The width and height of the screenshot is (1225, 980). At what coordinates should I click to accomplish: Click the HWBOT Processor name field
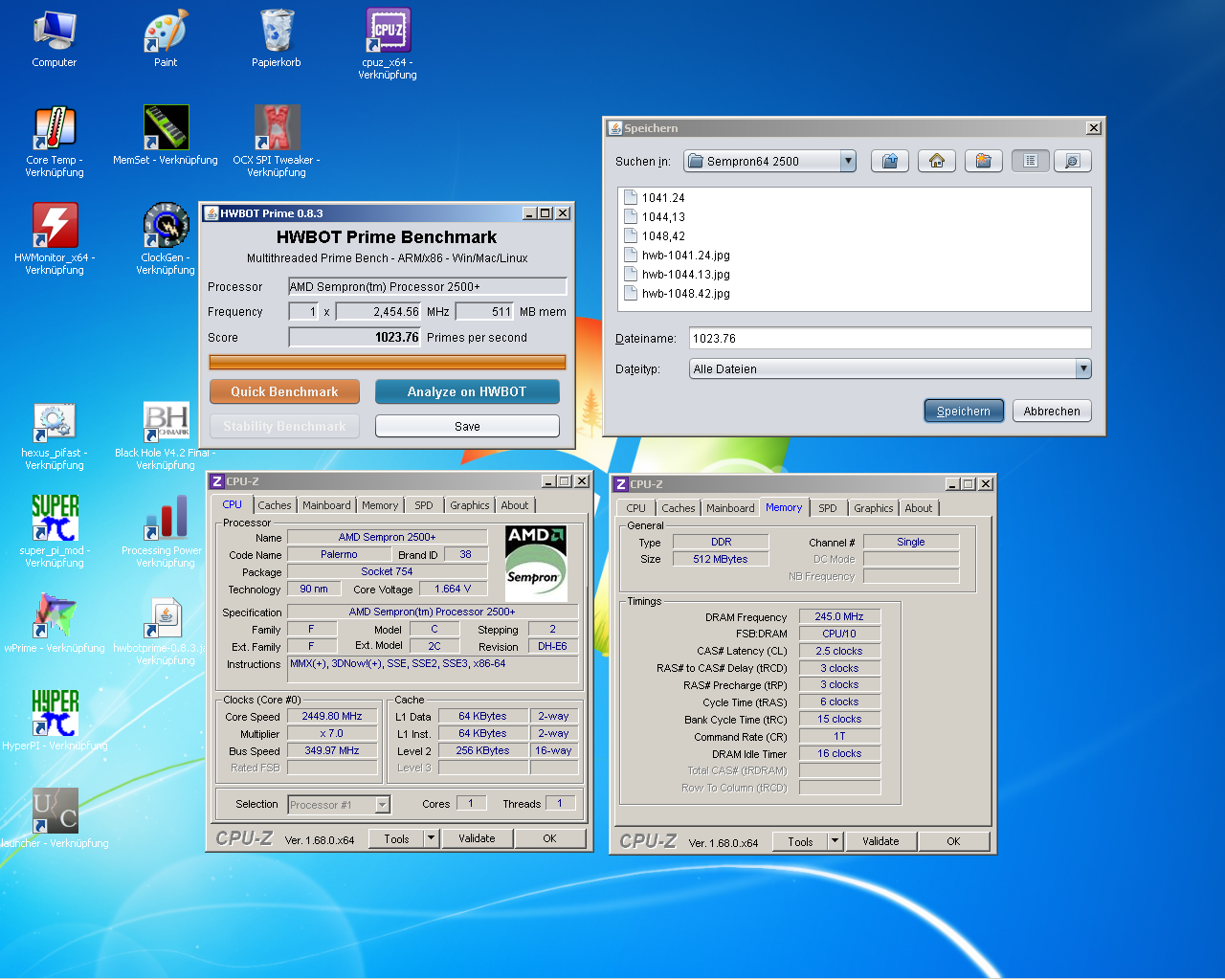coord(428,286)
